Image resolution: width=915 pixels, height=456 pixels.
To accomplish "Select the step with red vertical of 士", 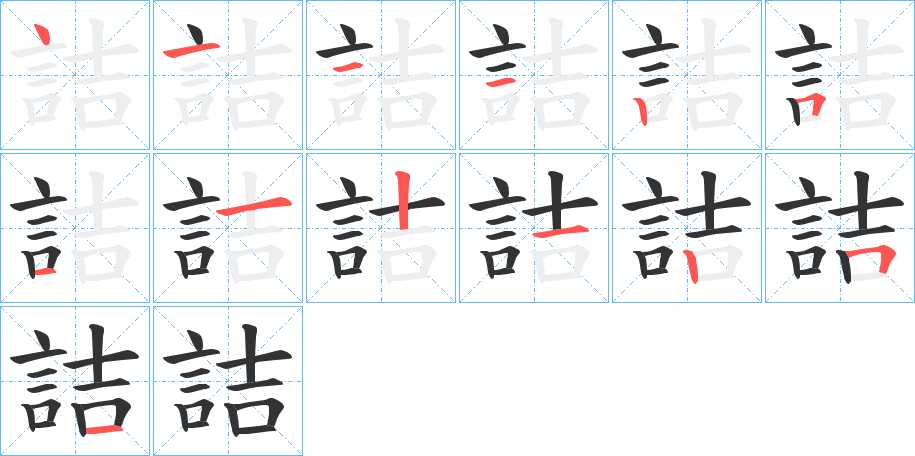I will coord(381,228).
